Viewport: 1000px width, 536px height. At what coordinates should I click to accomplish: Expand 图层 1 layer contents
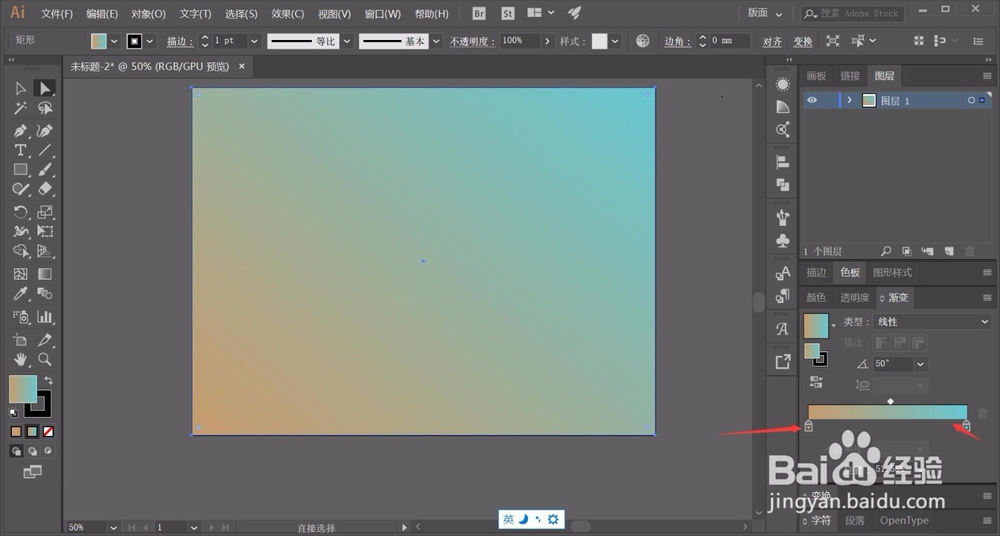tap(849, 100)
